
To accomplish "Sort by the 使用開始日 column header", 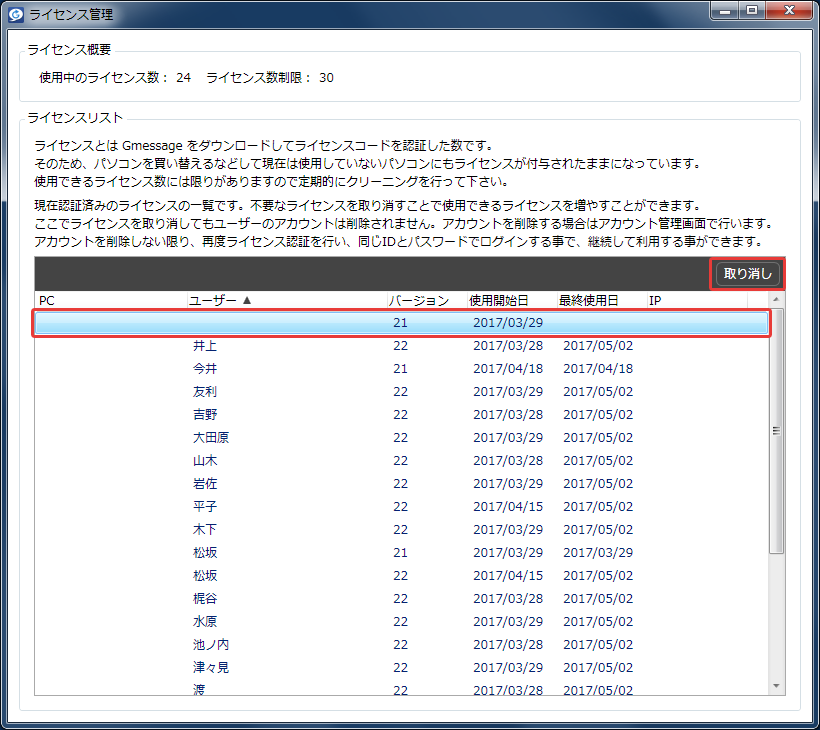I will click(512, 301).
